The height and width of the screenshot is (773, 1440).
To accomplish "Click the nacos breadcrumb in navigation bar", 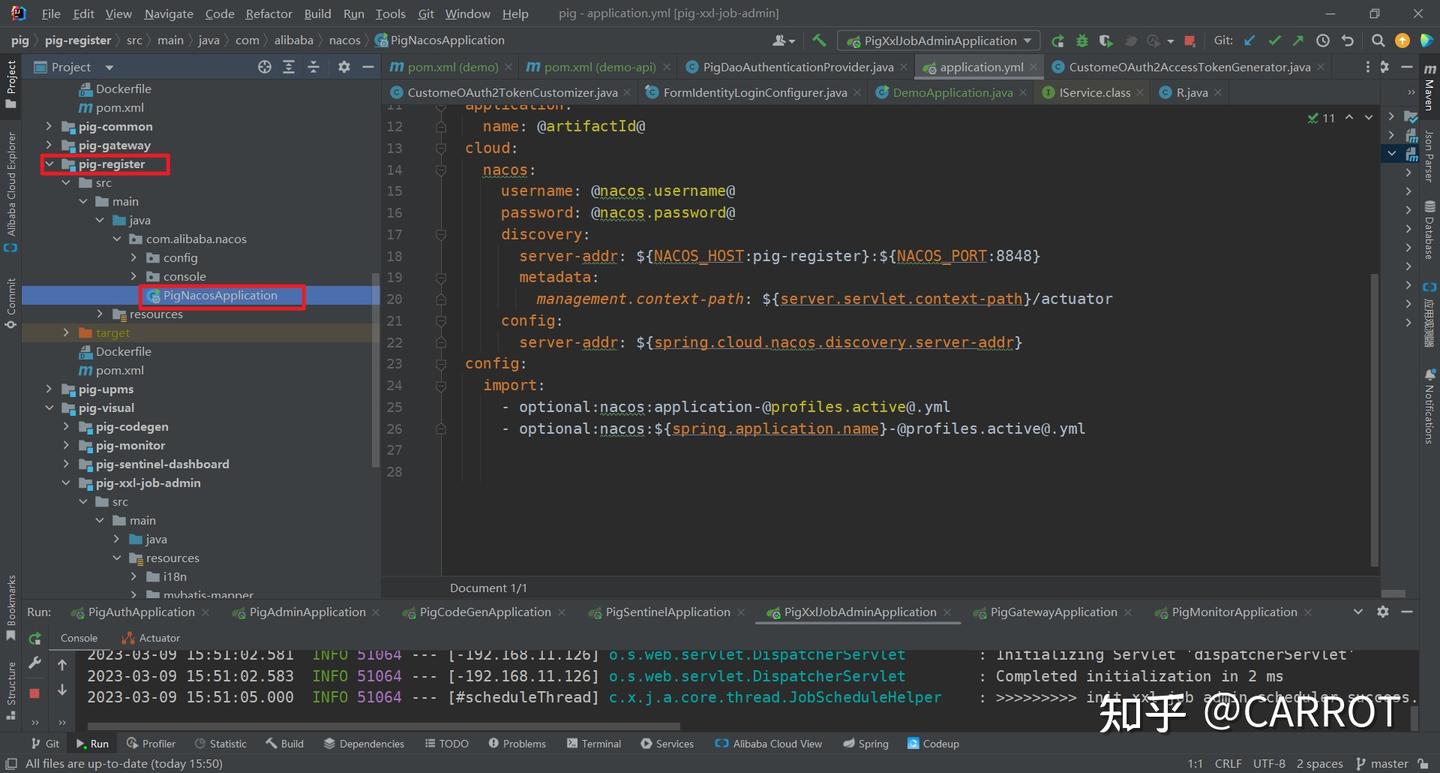I will tap(345, 41).
